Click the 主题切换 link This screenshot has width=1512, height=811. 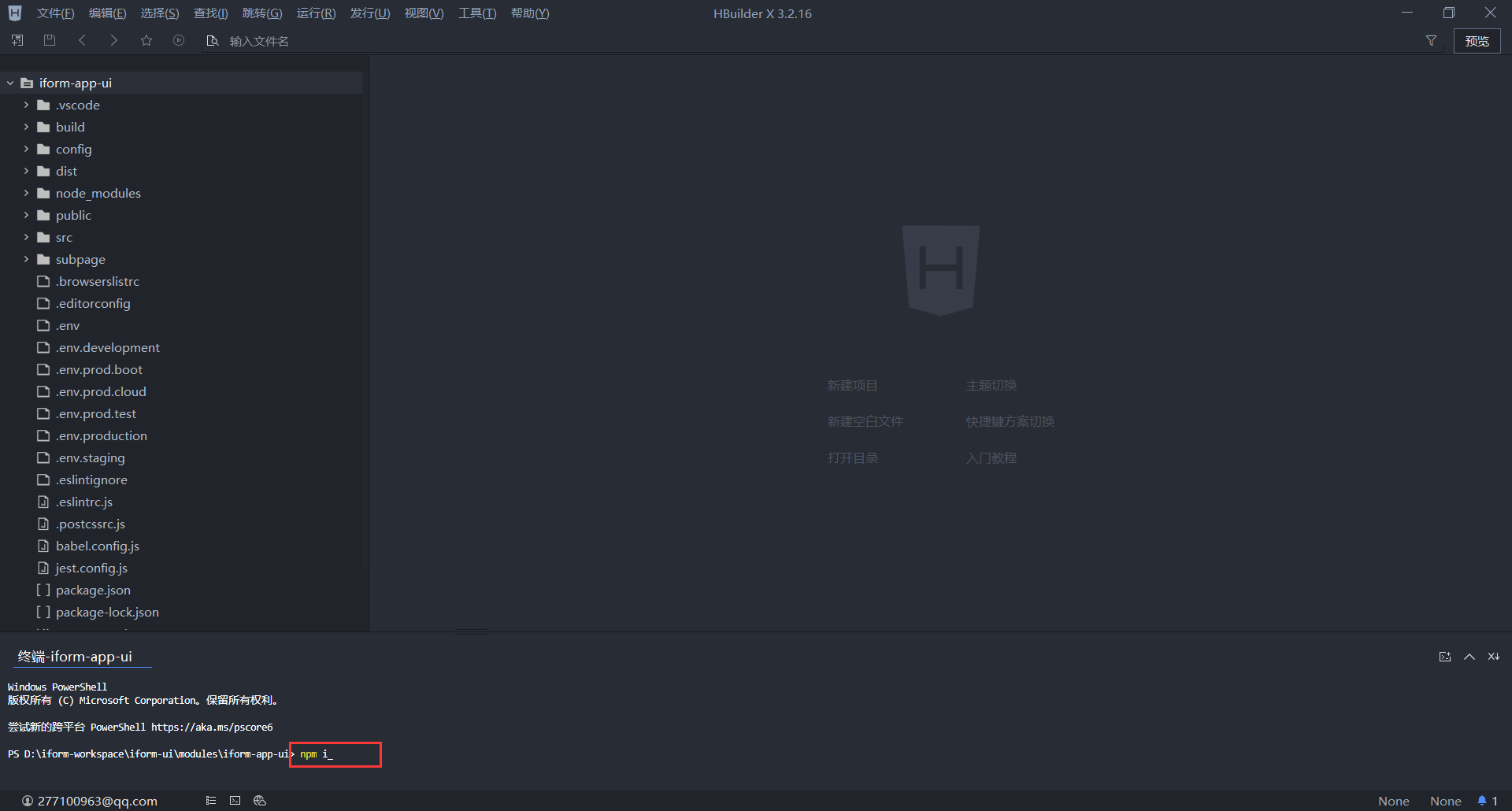(991, 385)
